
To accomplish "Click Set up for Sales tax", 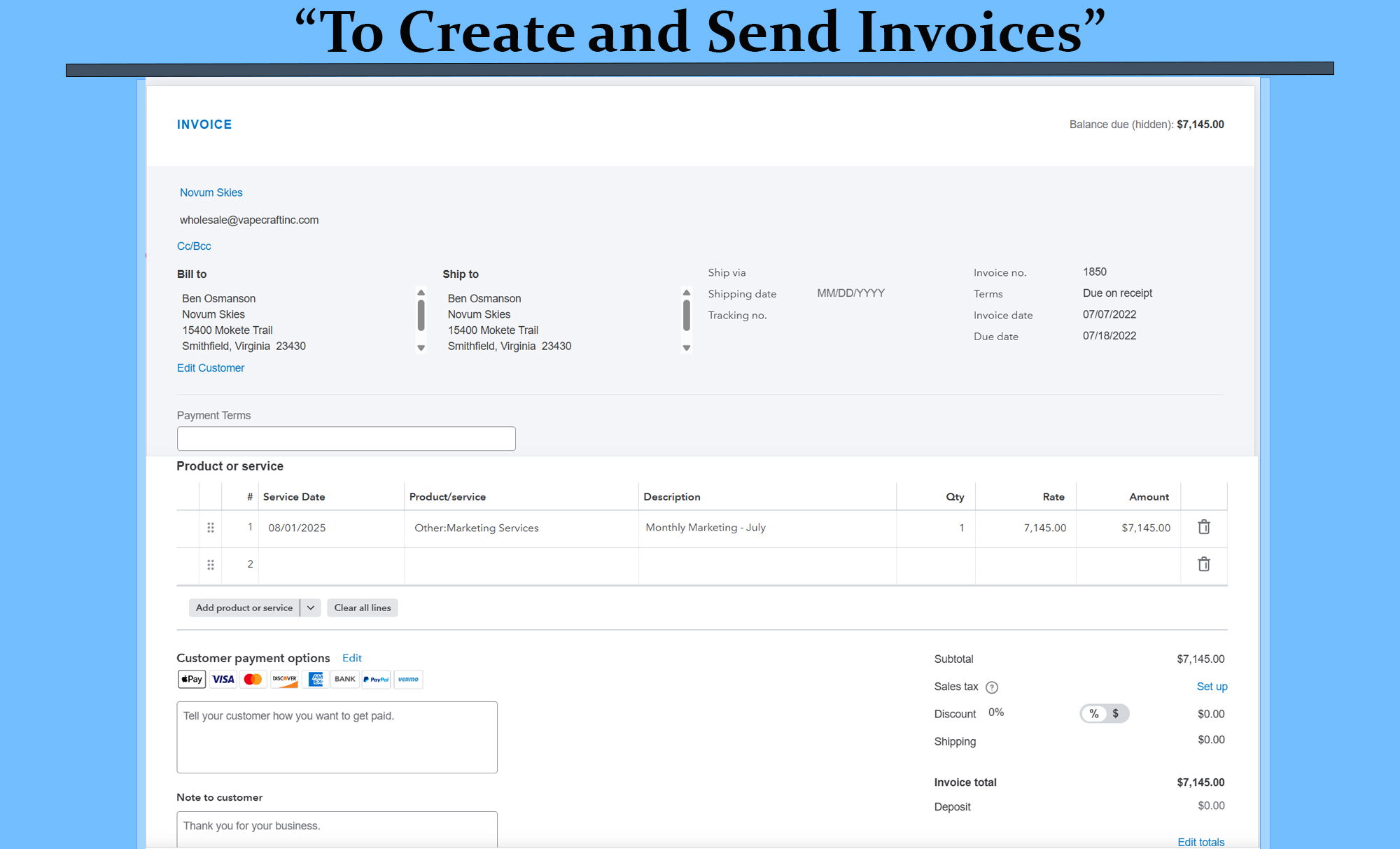I will point(1212,687).
